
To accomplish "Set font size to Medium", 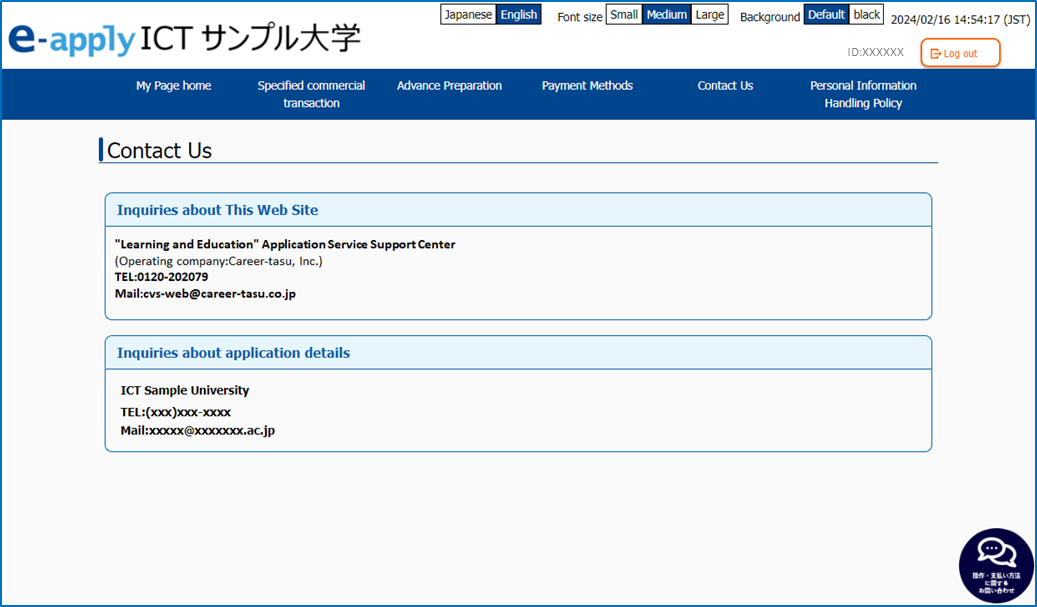I will coord(667,15).
